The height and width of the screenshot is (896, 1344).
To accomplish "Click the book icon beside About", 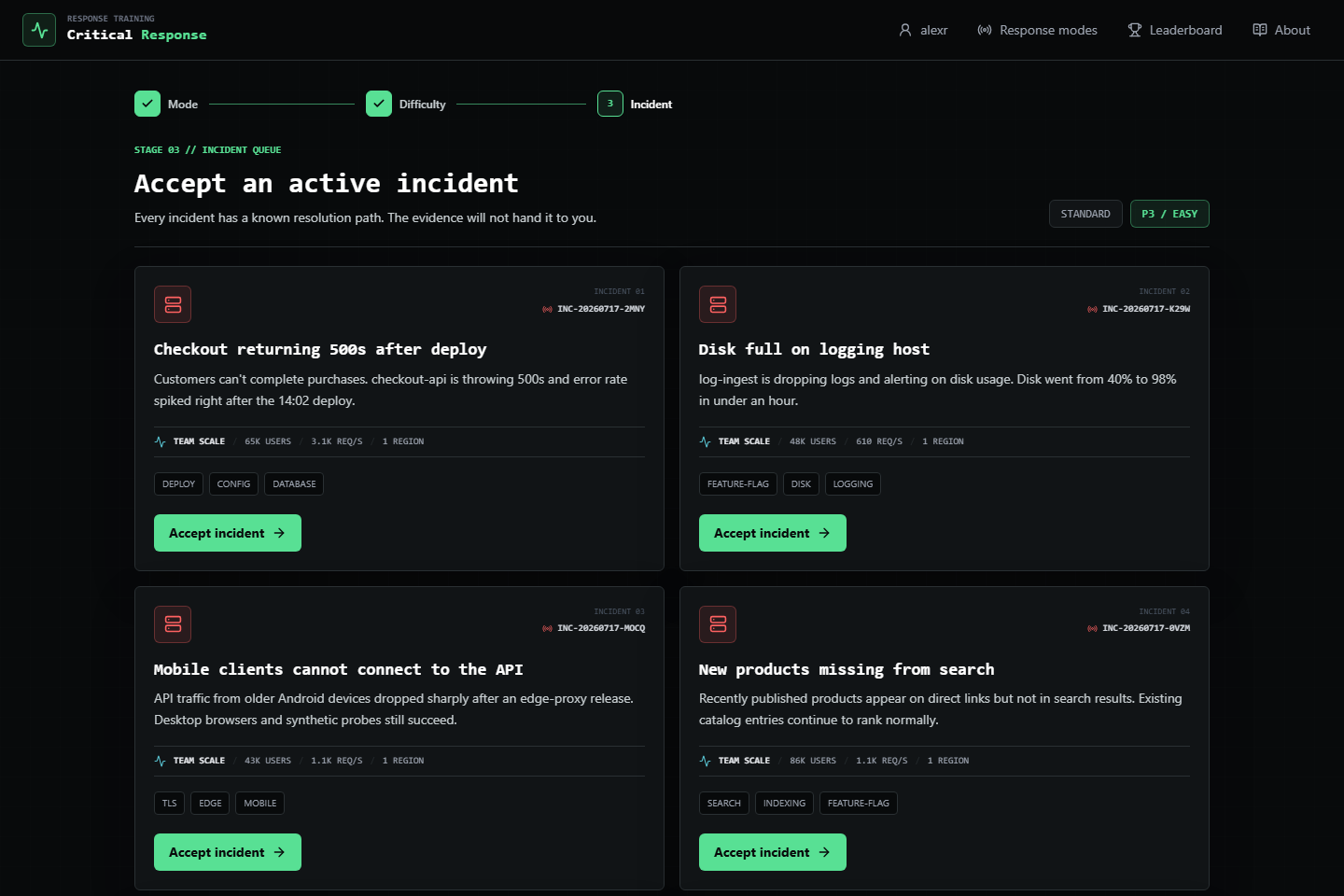I will point(1260,30).
